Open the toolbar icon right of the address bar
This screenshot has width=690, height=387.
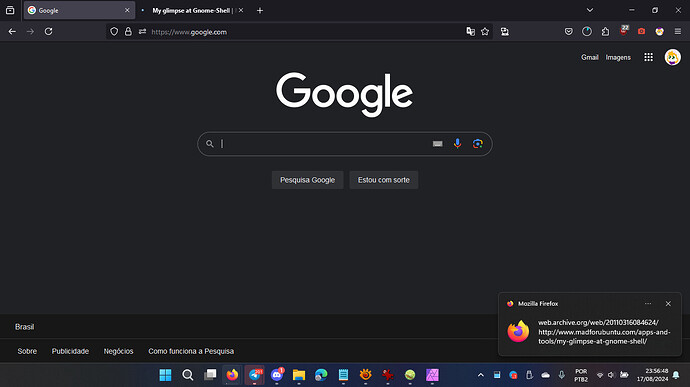(x=505, y=32)
